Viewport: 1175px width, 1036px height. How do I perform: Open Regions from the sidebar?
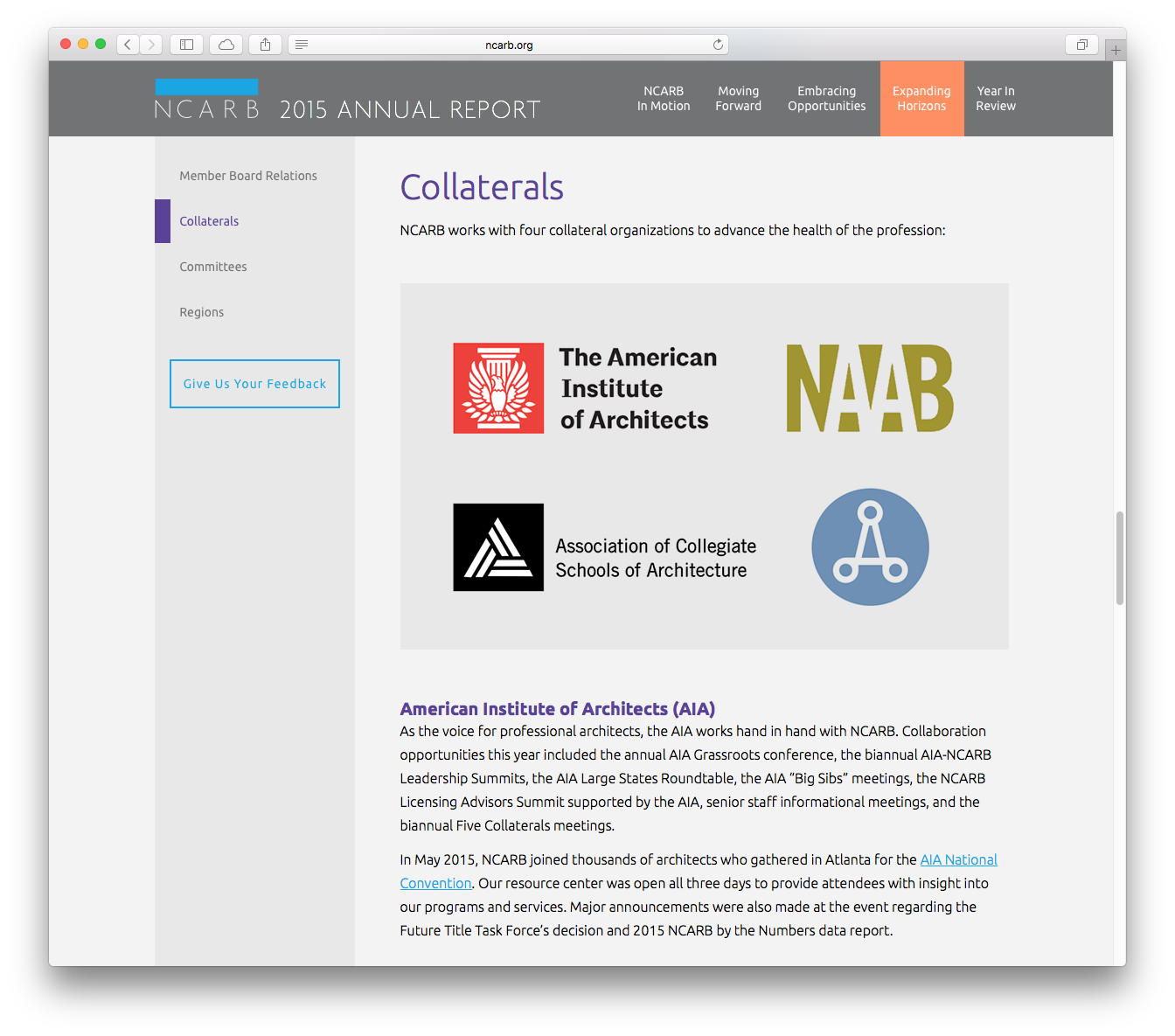[x=202, y=312]
